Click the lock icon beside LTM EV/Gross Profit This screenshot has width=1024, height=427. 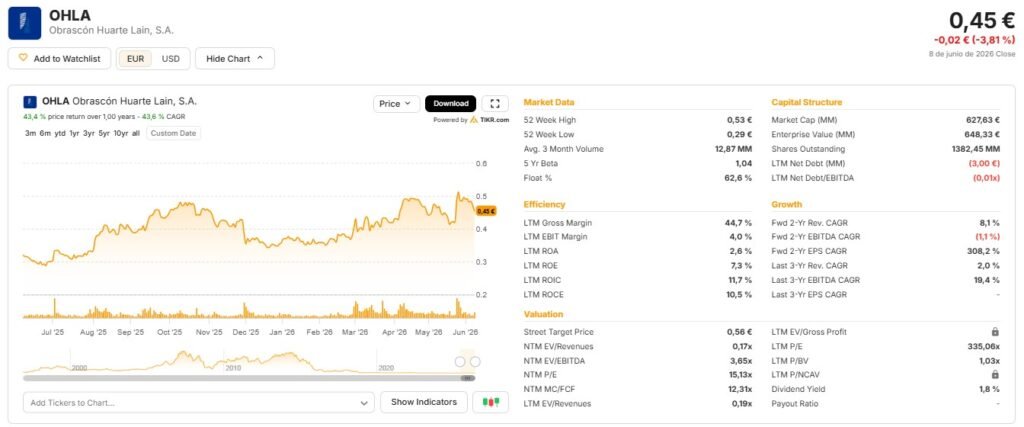coord(995,332)
